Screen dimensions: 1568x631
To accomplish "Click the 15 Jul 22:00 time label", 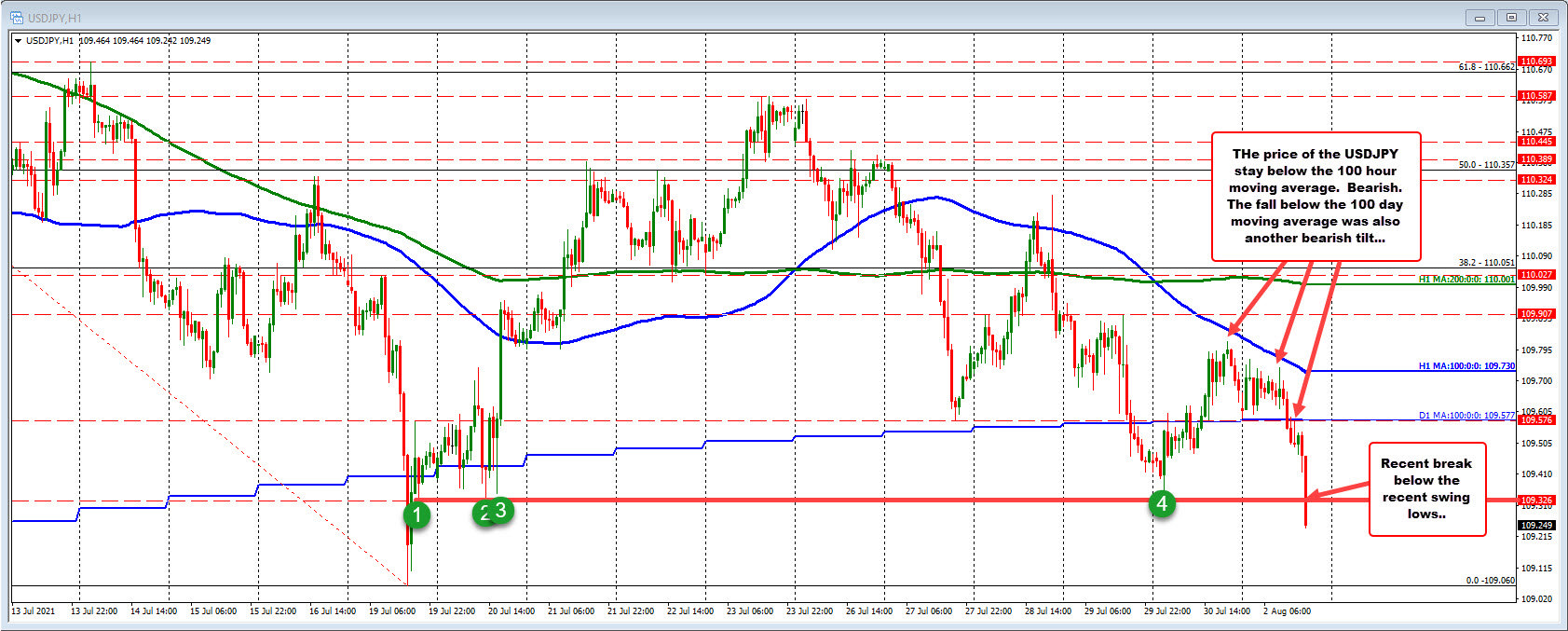I will (273, 611).
